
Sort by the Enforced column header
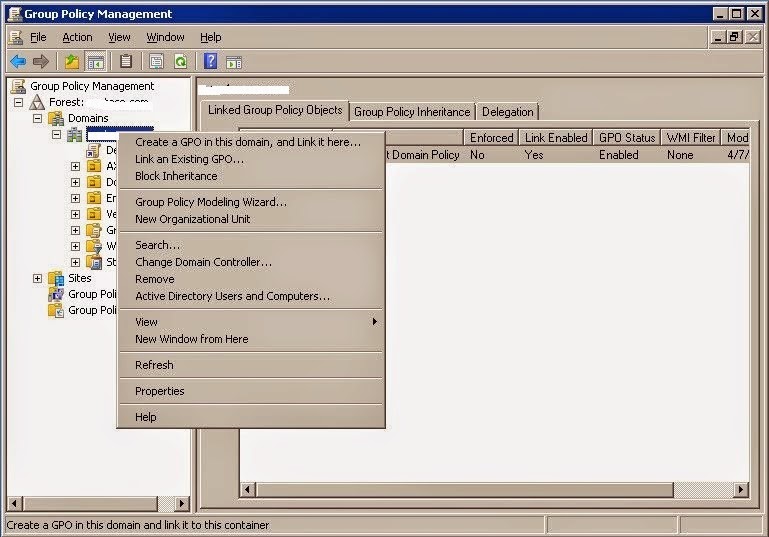(x=491, y=138)
